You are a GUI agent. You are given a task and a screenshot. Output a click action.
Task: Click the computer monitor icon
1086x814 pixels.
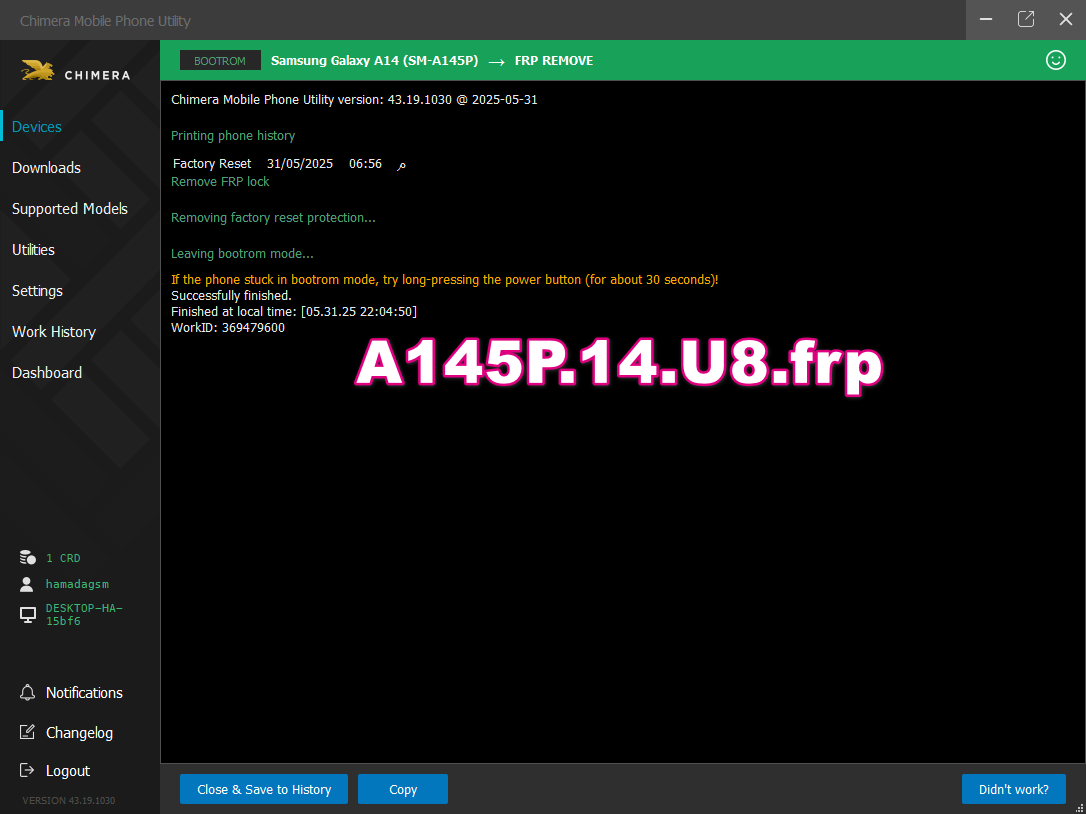(x=28, y=614)
